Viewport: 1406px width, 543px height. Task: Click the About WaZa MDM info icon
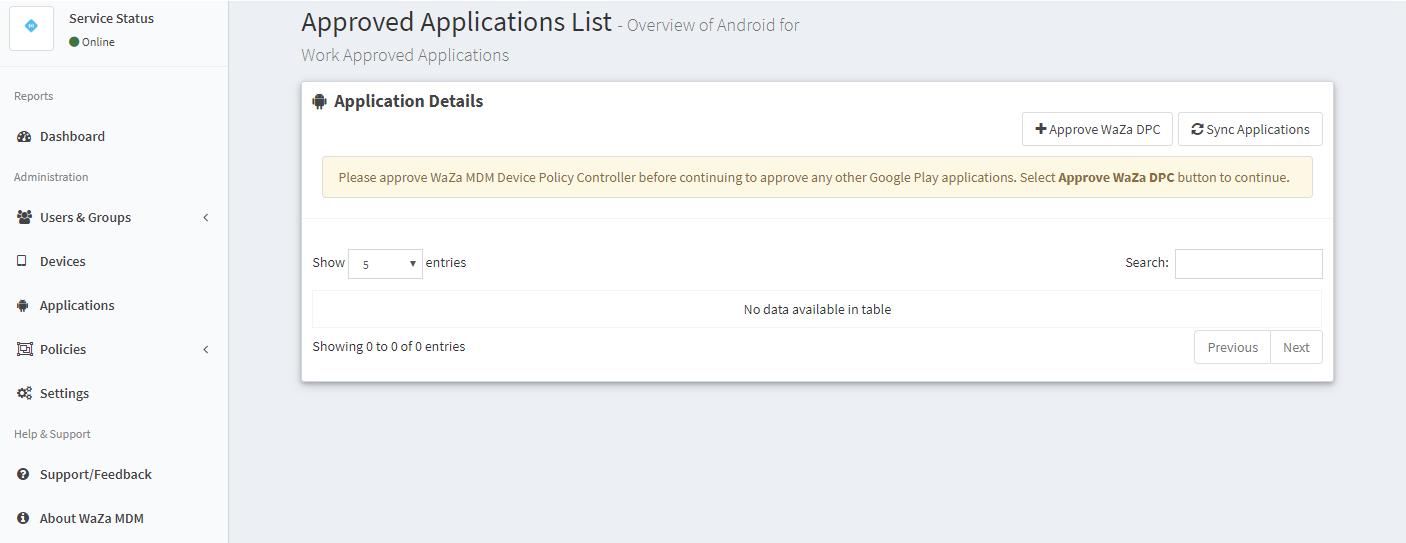click(x=23, y=518)
